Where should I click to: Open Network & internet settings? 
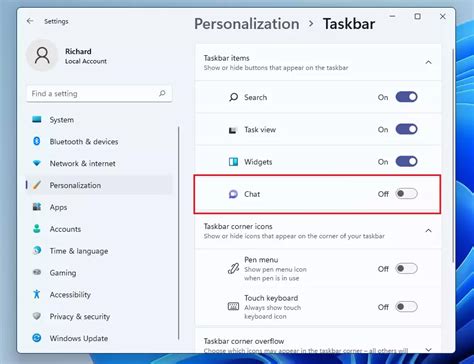pyautogui.click(x=99, y=163)
